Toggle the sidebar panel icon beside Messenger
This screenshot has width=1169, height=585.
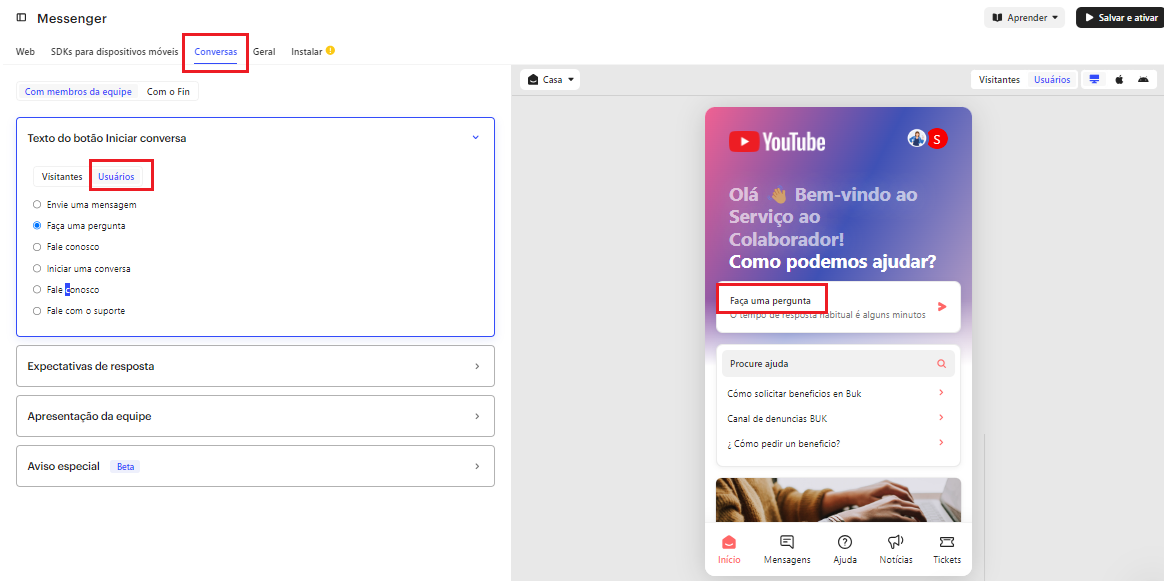pos(21,18)
